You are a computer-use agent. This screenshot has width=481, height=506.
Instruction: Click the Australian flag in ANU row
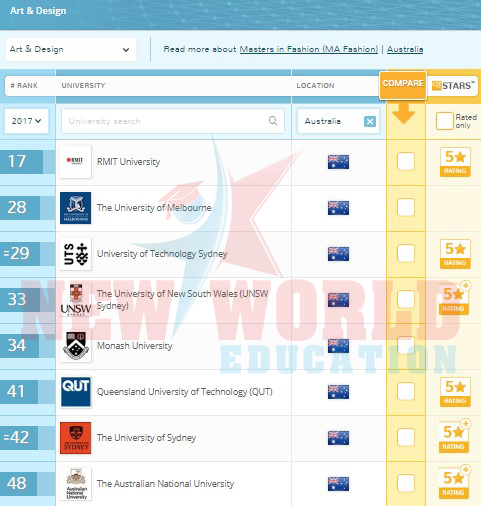[x=338, y=484]
